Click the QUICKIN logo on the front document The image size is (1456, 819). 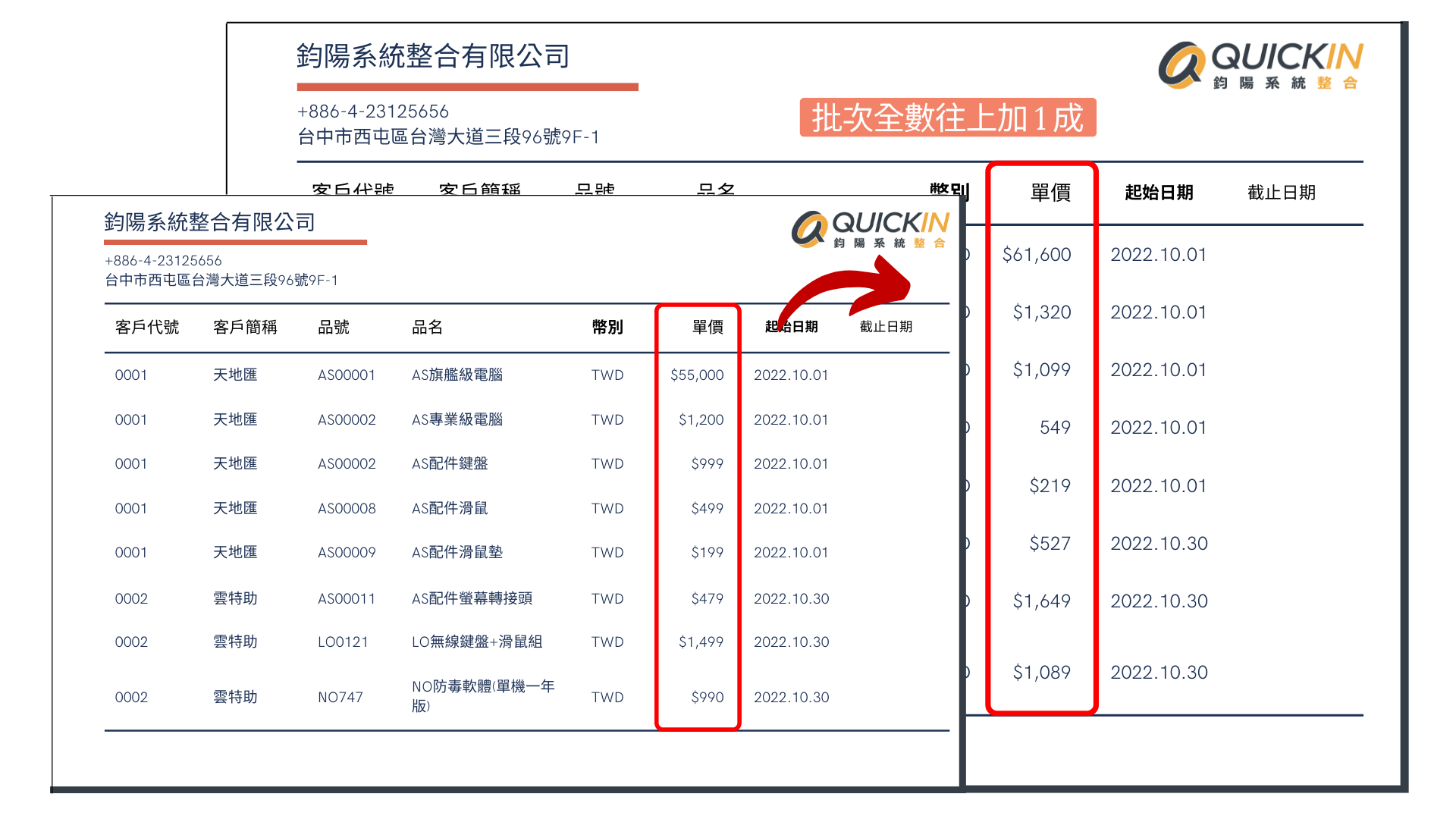[x=871, y=229]
